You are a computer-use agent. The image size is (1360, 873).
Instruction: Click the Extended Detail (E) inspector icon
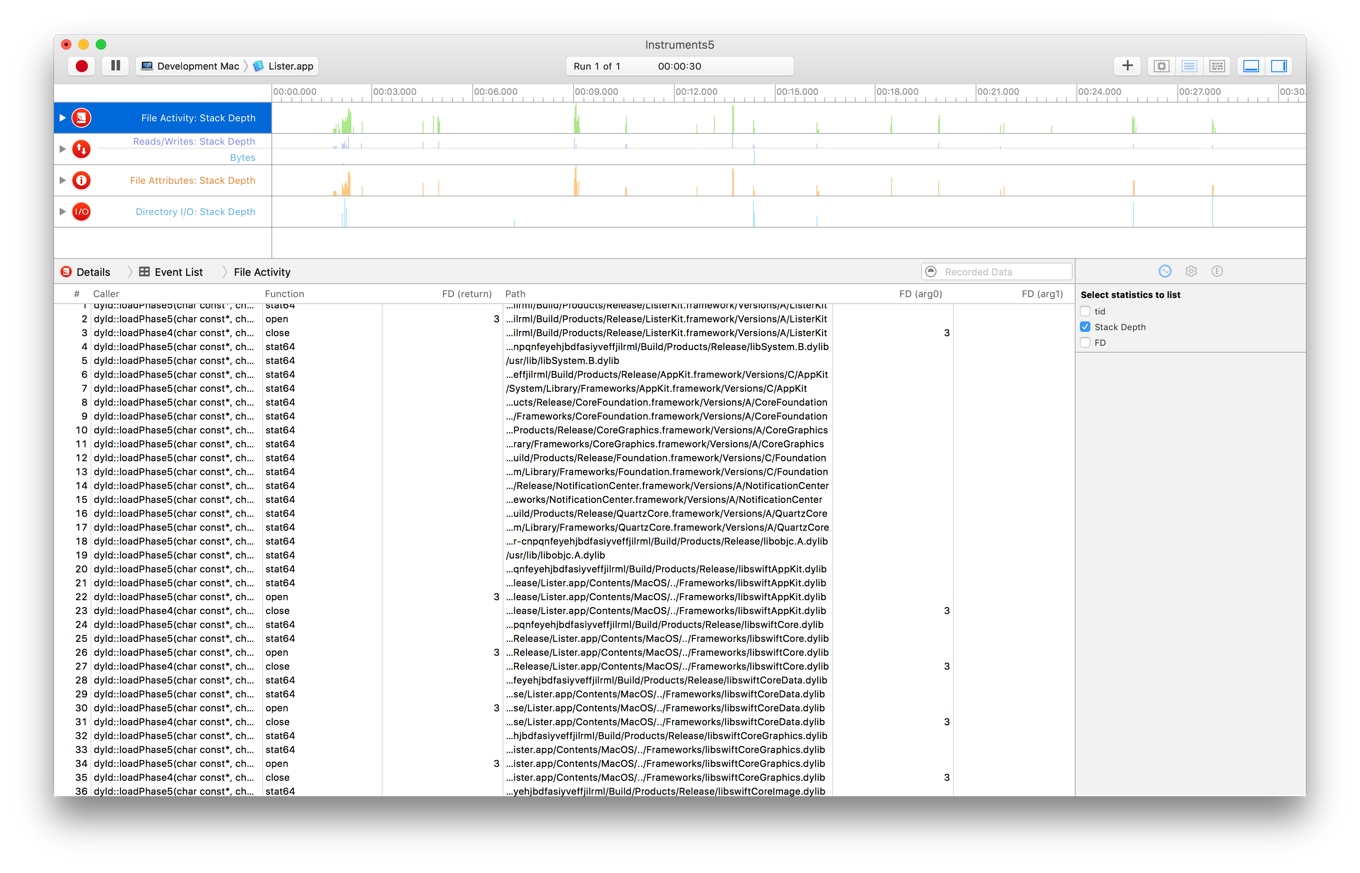(1216, 270)
